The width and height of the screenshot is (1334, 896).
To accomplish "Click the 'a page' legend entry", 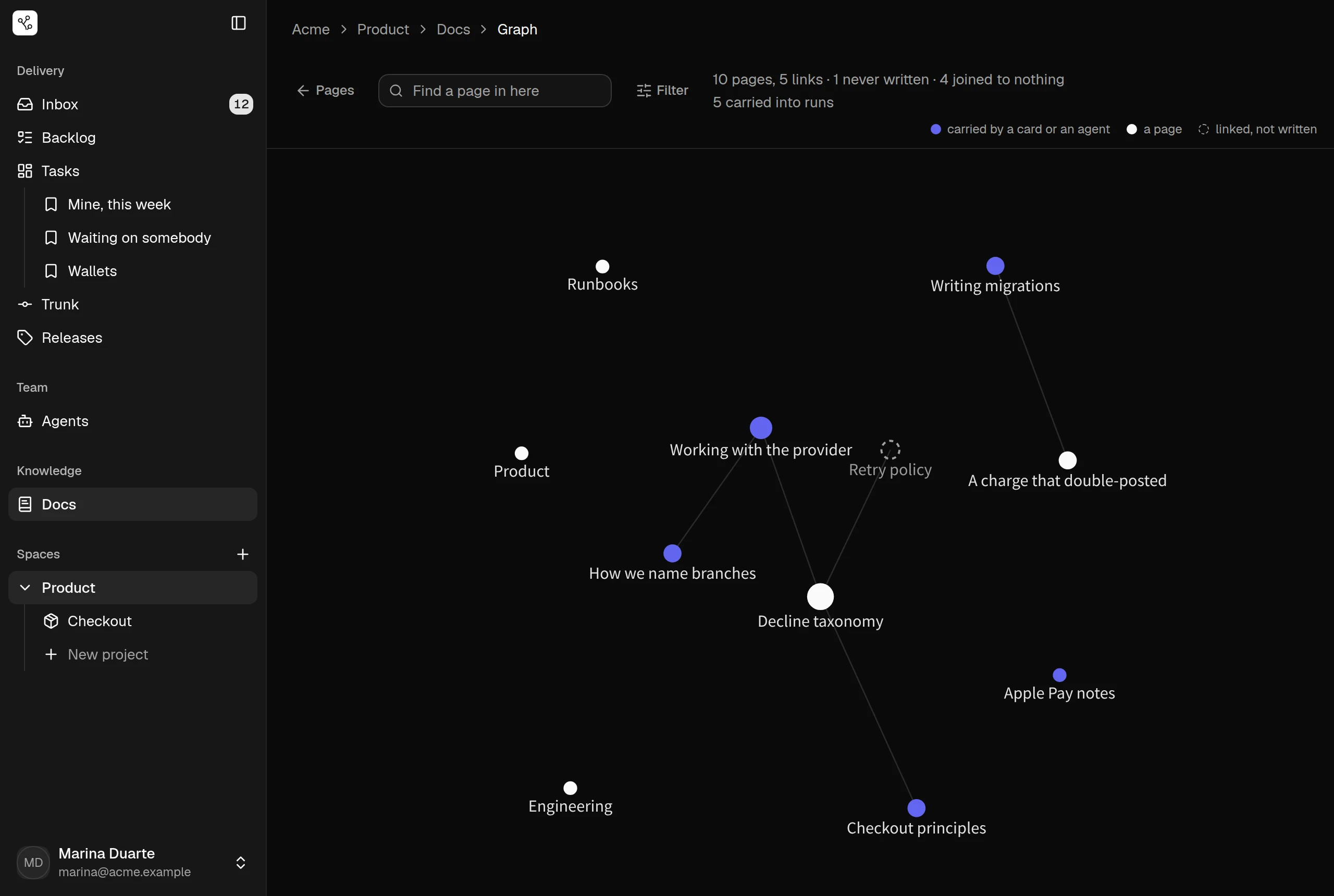I will [1154, 129].
